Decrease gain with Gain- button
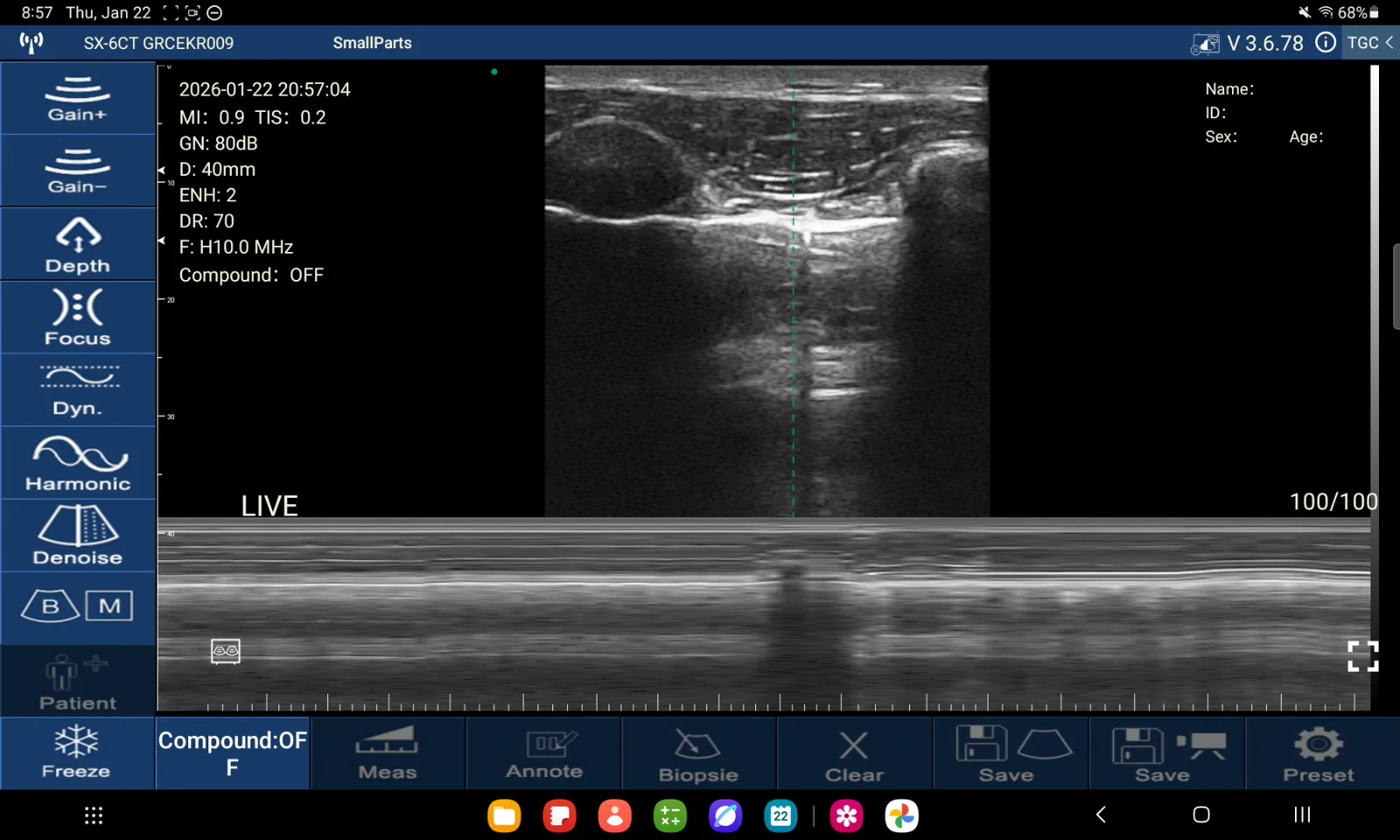The width and height of the screenshot is (1400, 840). tap(78, 171)
